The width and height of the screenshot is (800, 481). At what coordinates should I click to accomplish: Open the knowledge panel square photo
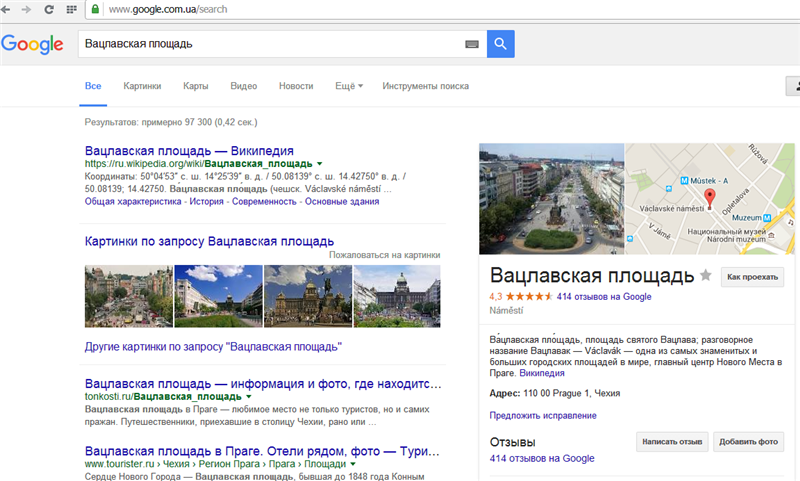point(552,199)
